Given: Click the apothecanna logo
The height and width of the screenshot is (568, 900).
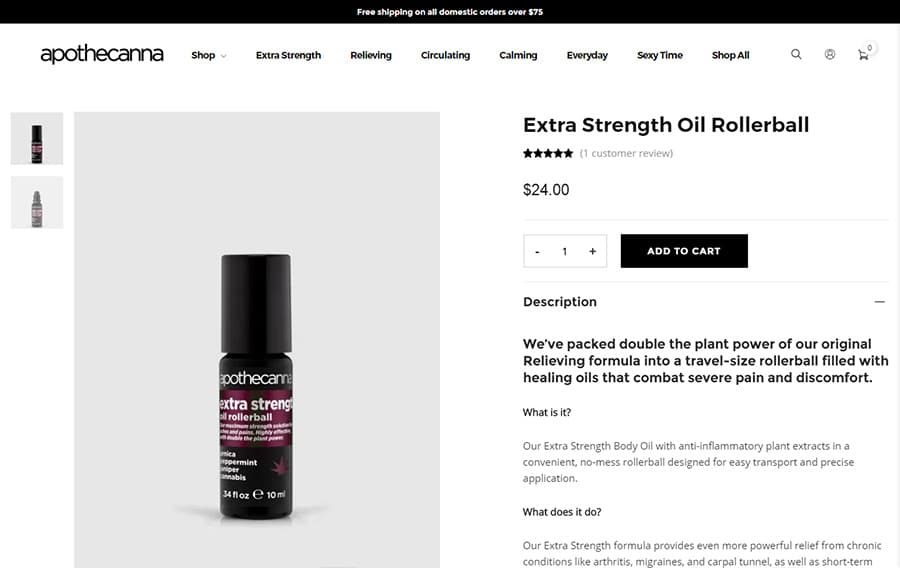Looking at the screenshot, I should [102, 55].
